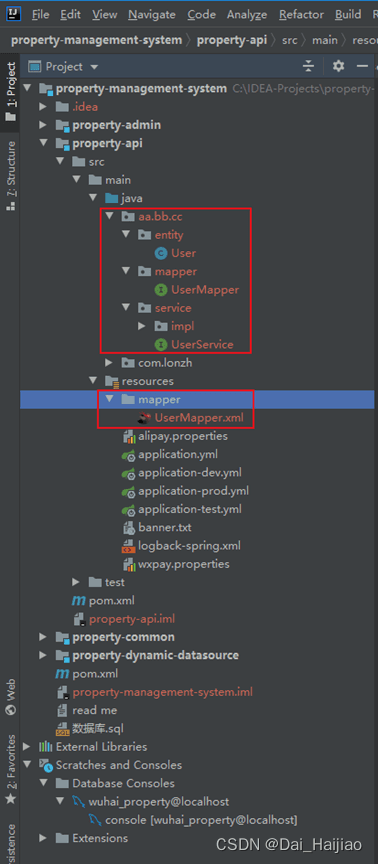Viewport: 378px width, 864px height.
Task: Select property-management-system.iml file
Action: coord(163,692)
